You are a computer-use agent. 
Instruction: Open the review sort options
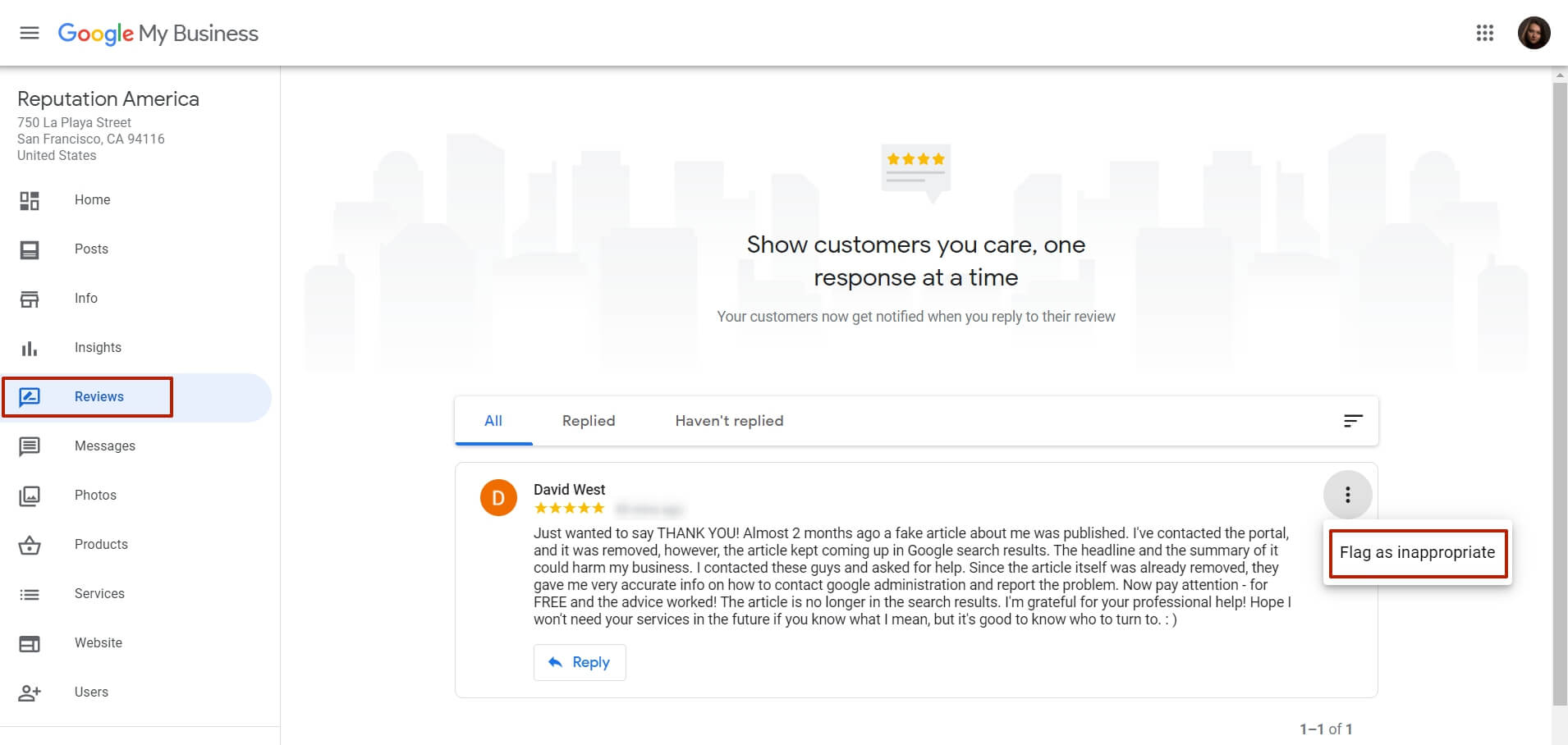click(1353, 421)
